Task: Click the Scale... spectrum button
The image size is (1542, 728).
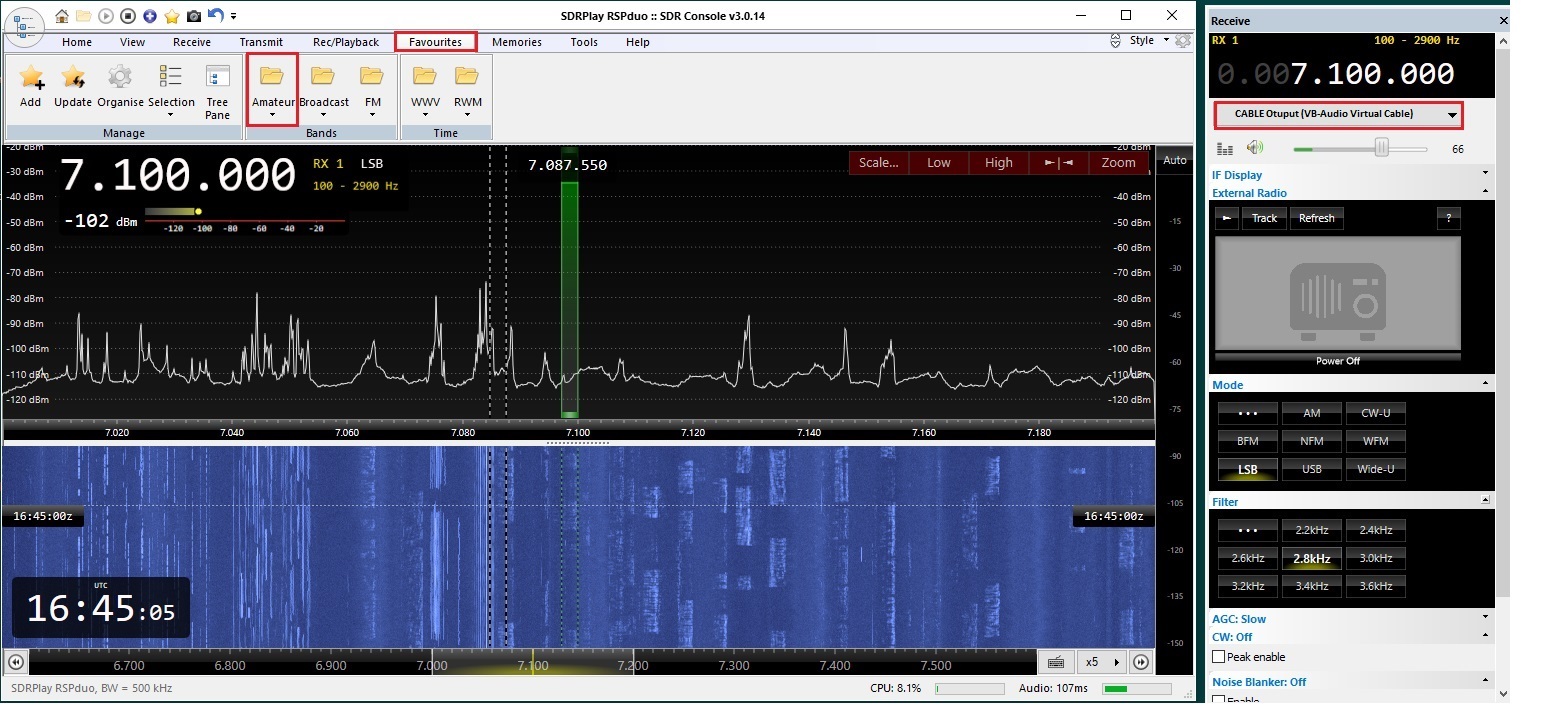Action: pos(878,163)
